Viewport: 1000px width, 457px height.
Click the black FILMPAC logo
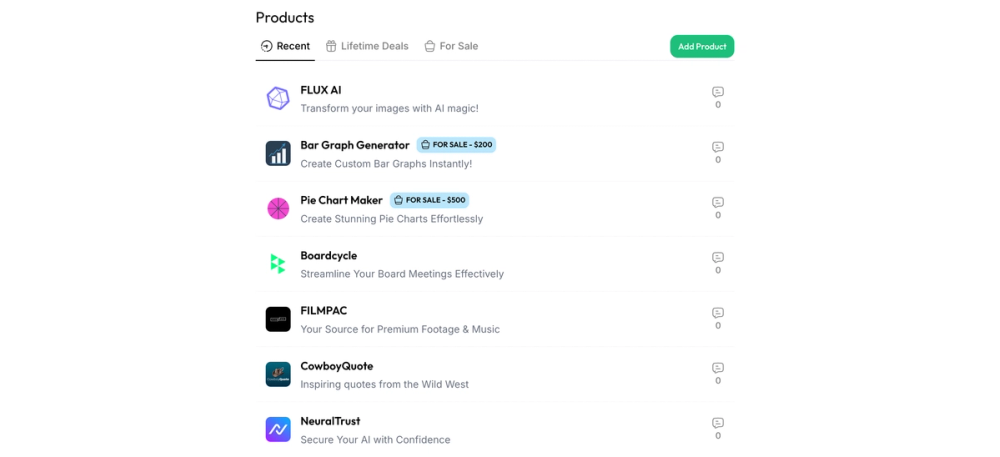tap(278, 319)
